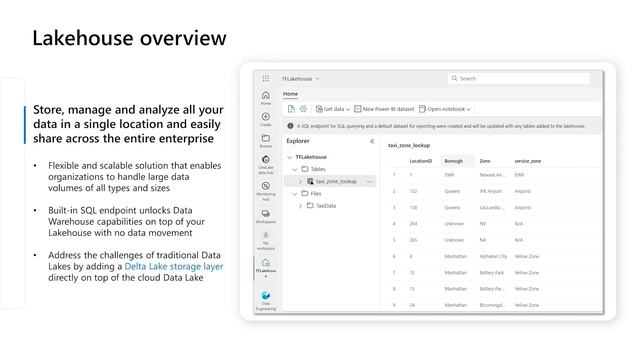Select TFLakehouse in Explorer tree
640x360 pixels.
(x=311, y=157)
